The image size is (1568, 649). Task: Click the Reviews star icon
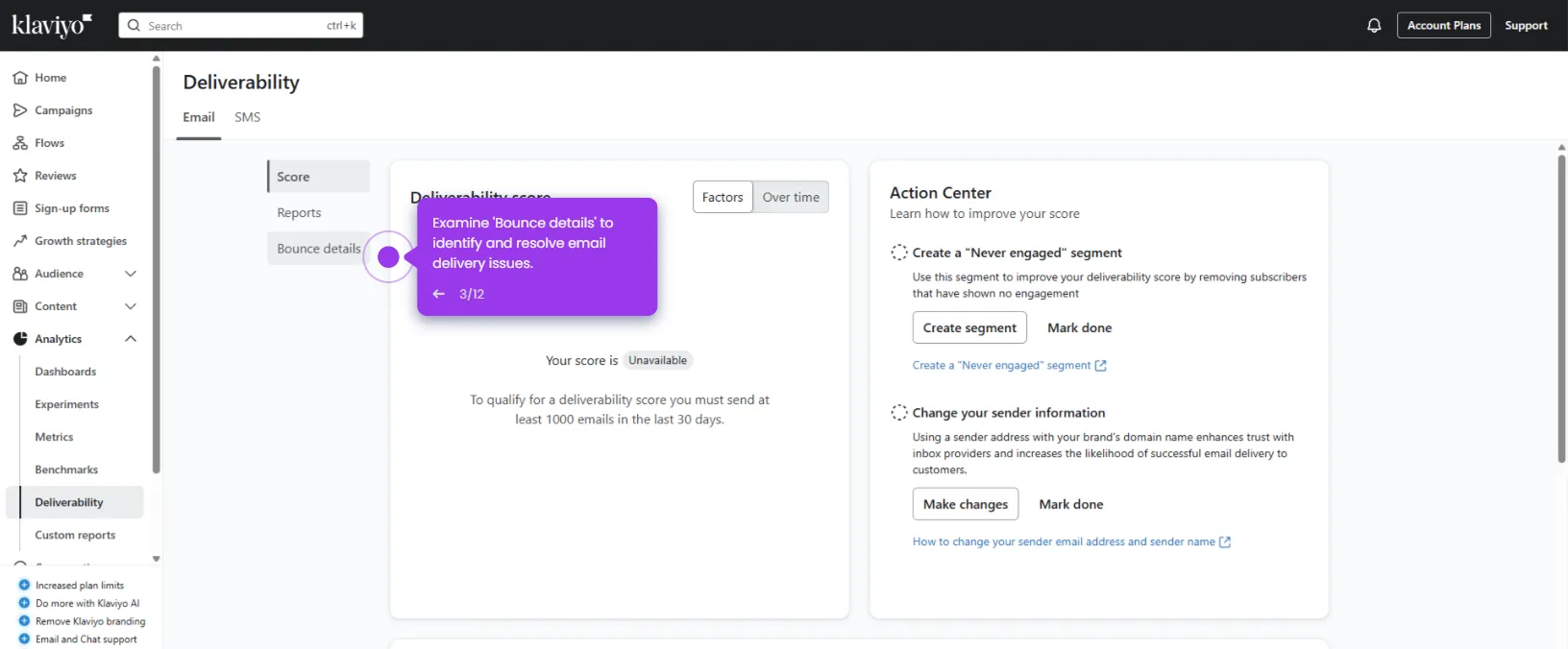click(20, 176)
